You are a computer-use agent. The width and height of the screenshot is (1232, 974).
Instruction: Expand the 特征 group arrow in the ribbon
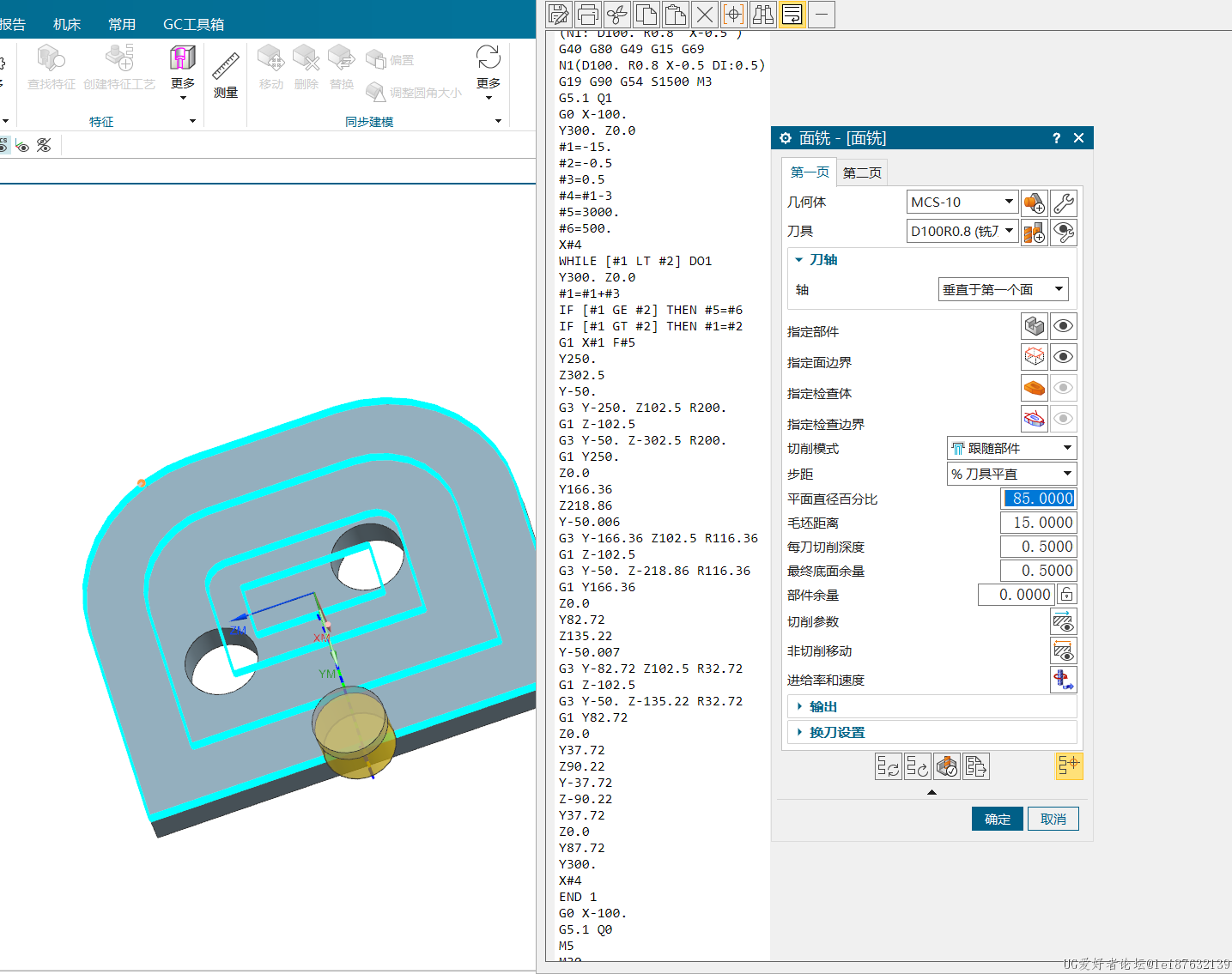click(192, 121)
